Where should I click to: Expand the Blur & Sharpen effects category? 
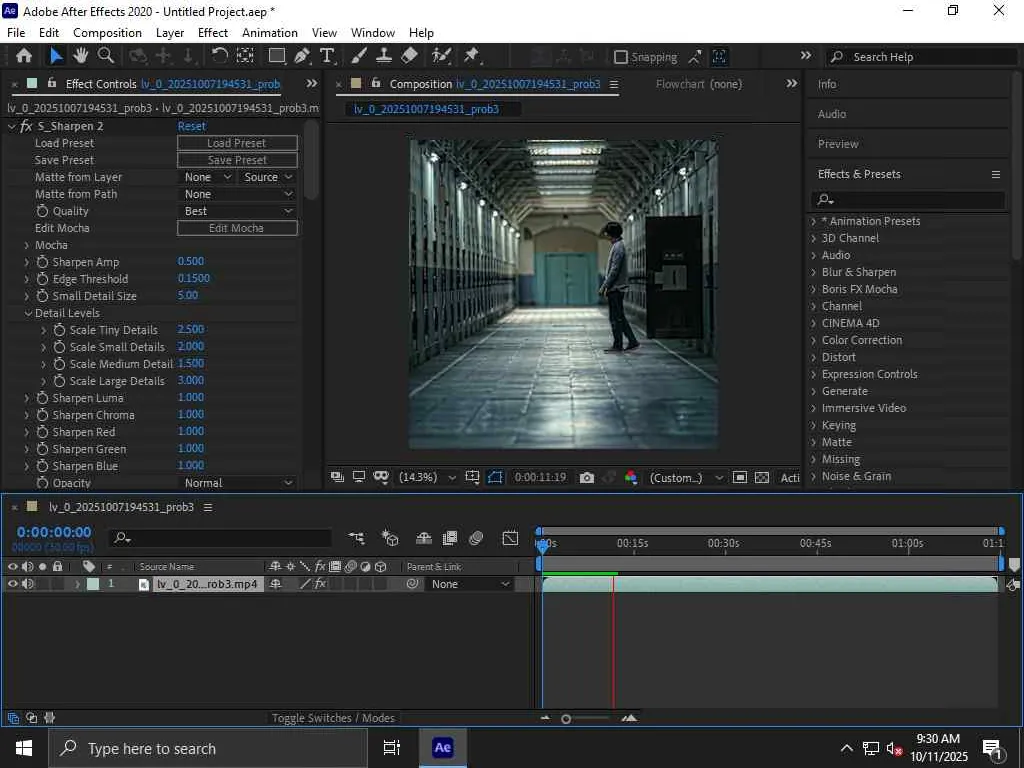coord(858,272)
